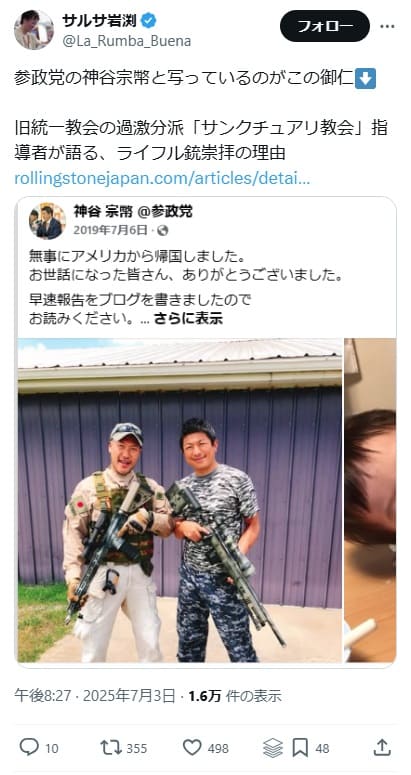This screenshot has width=411, height=775.
Task: Open the share upload icon
Action: pos(382,748)
